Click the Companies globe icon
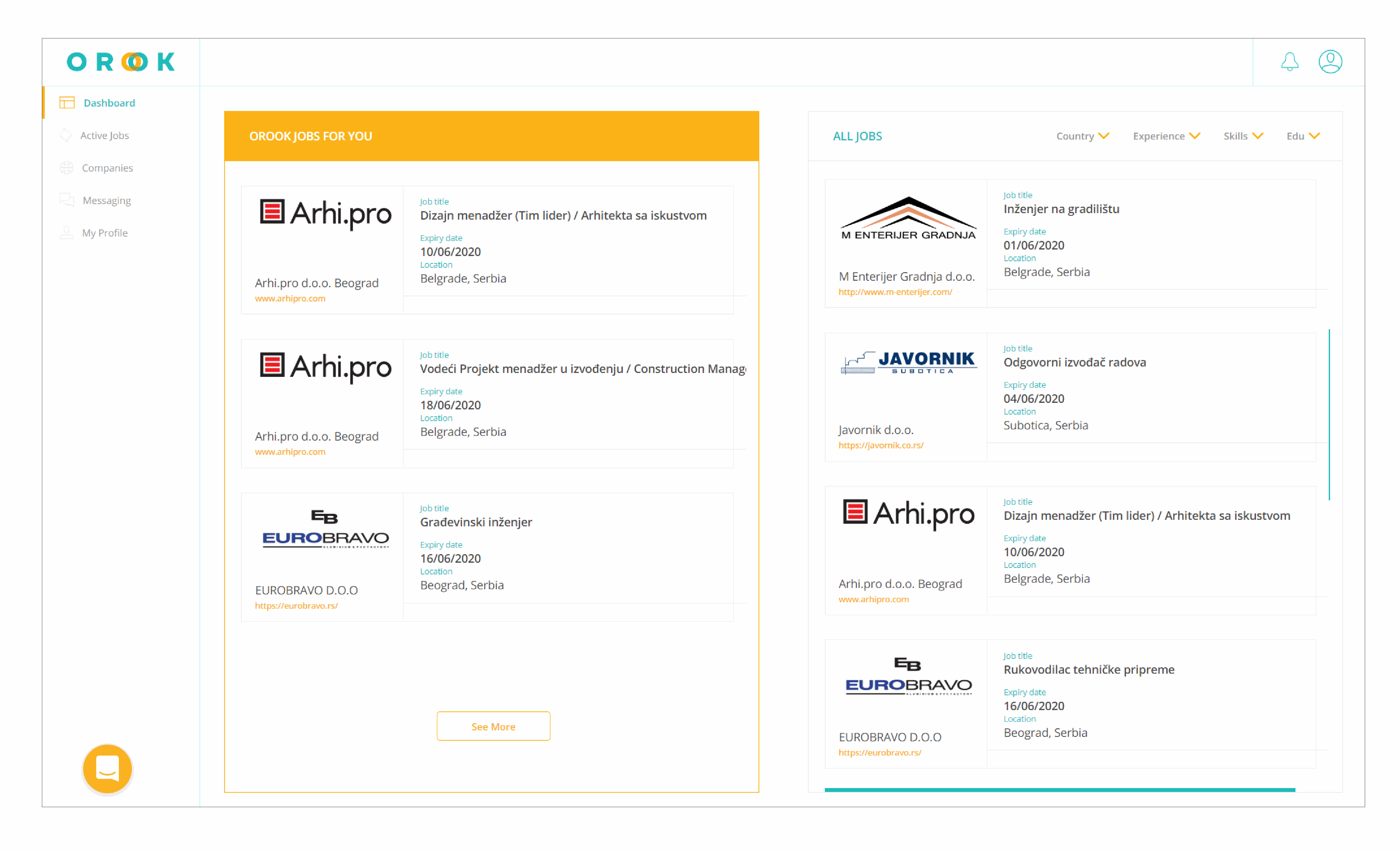 [x=67, y=168]
